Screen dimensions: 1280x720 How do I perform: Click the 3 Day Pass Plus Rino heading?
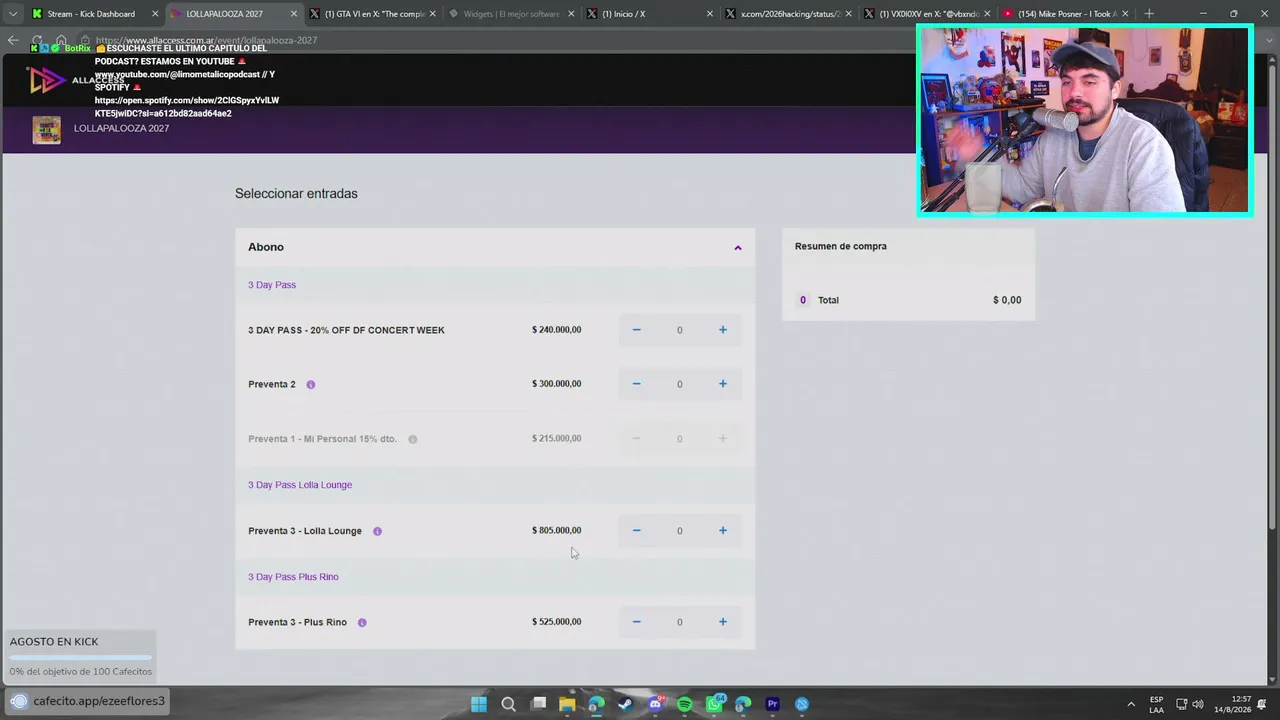(293, 577)
